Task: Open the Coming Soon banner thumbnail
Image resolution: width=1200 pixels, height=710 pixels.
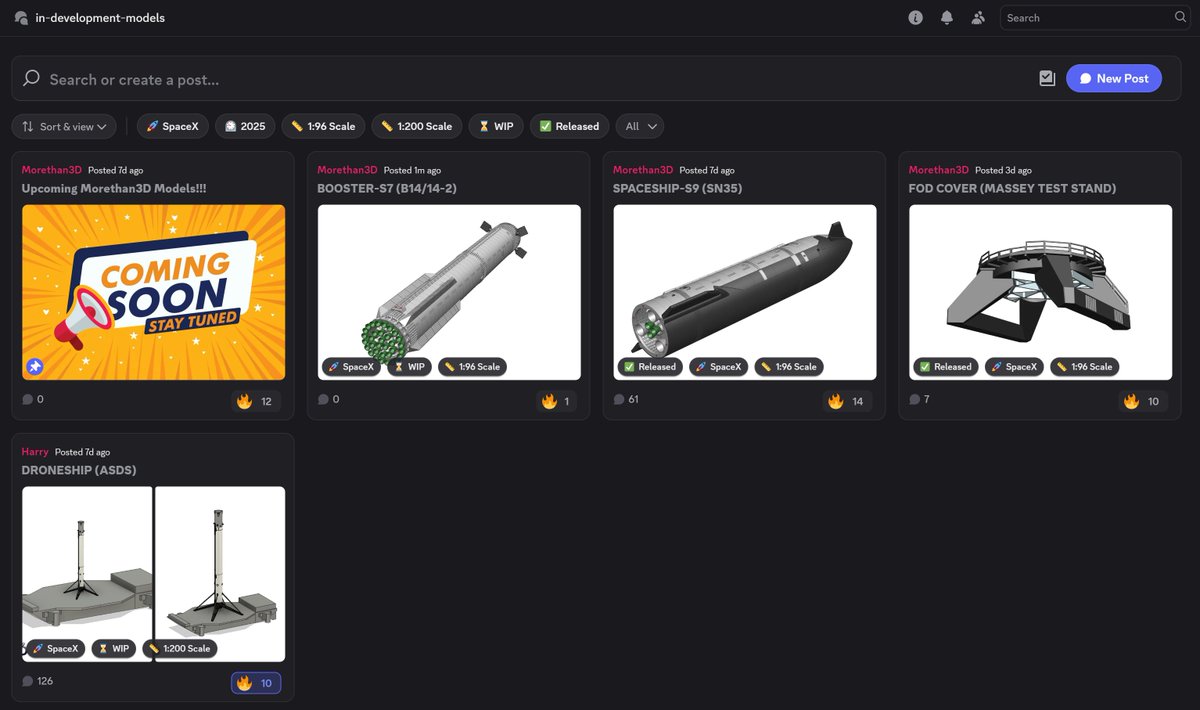Action: tap(153, 292)
